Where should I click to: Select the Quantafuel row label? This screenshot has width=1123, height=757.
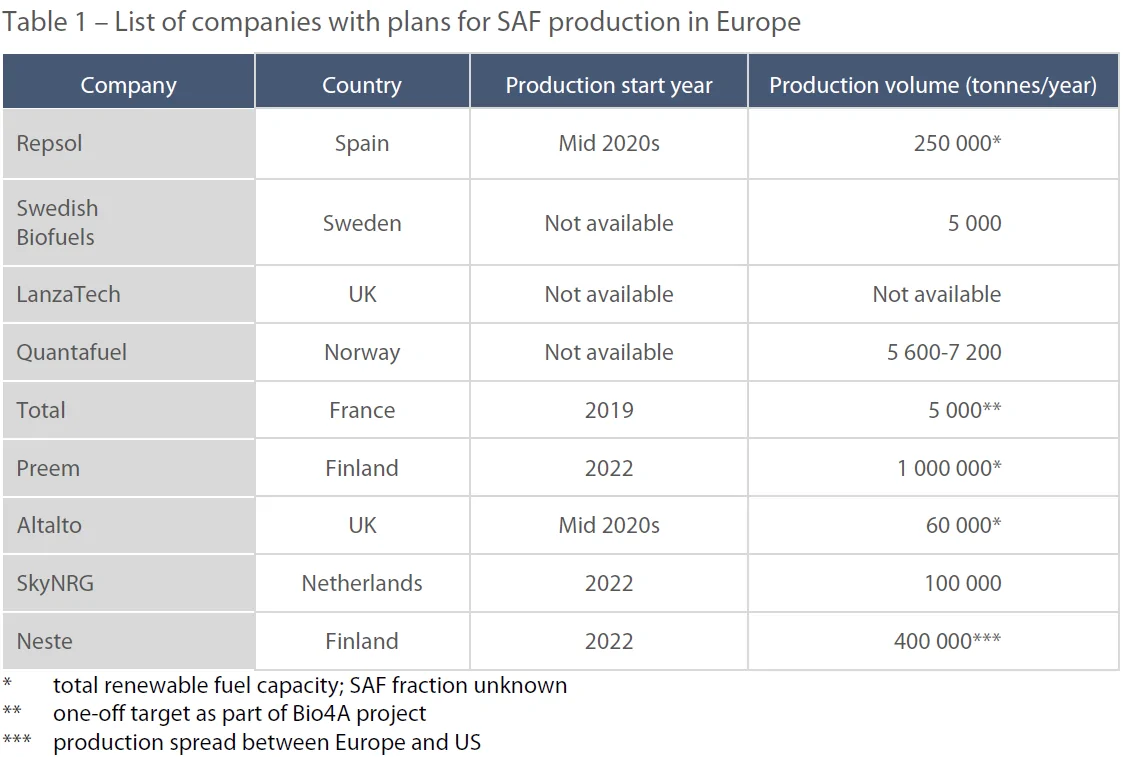click(72, 352)
